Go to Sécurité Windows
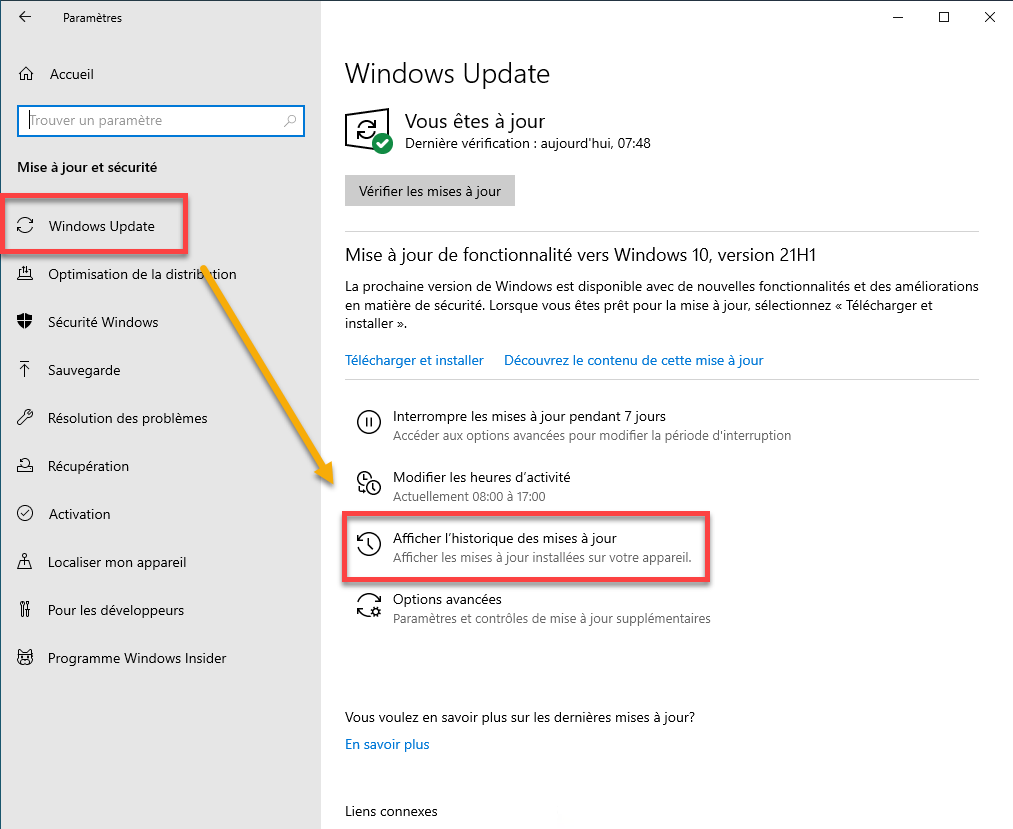Screen dimensions: 1013x829 pyautogui.click(x=103, y=322)
